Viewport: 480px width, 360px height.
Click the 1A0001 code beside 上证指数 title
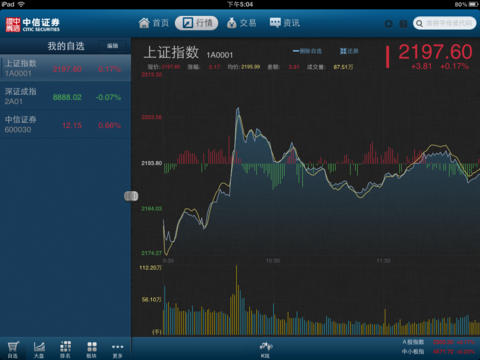[220, 55]
